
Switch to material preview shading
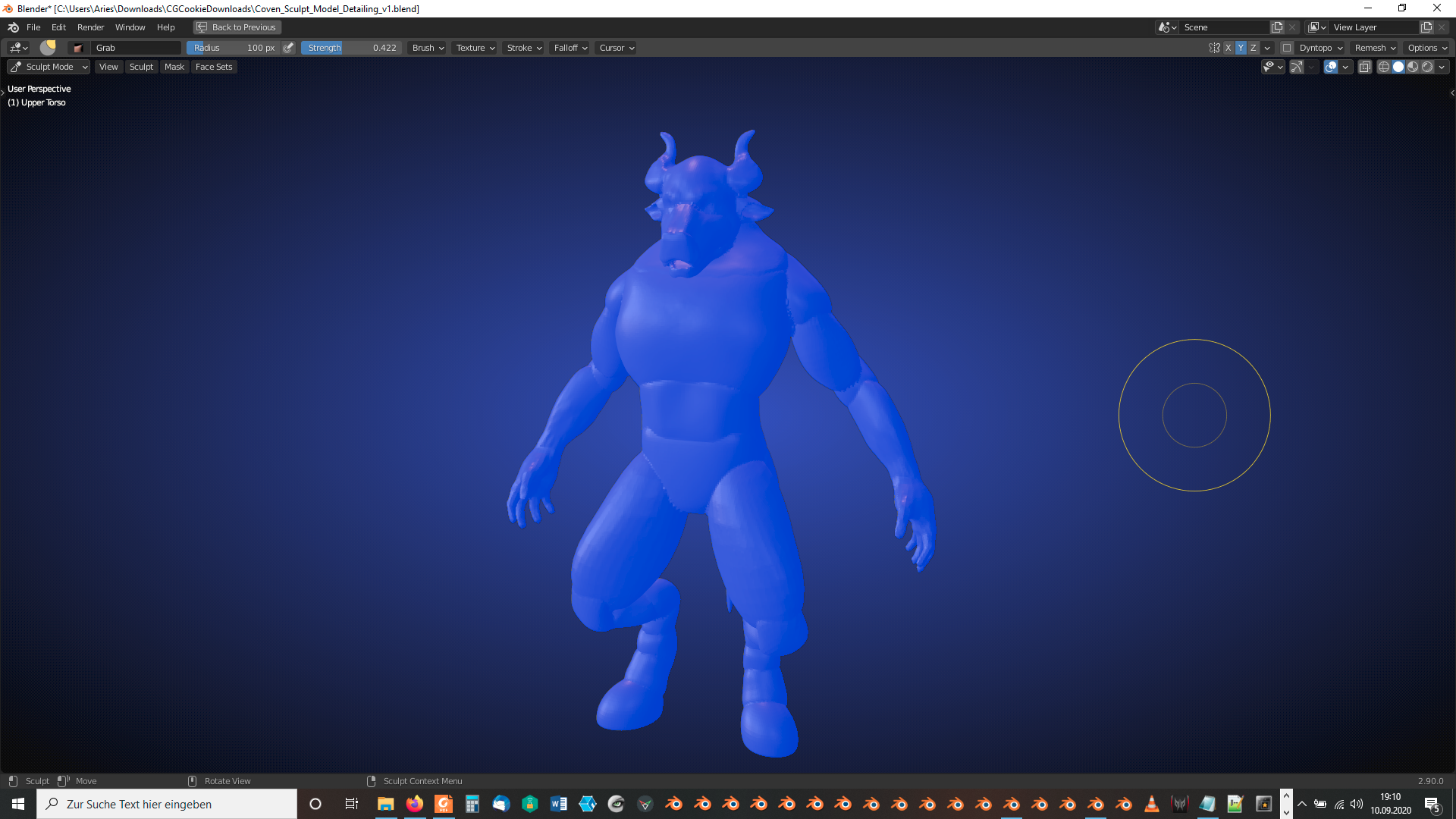(1413, 67)
